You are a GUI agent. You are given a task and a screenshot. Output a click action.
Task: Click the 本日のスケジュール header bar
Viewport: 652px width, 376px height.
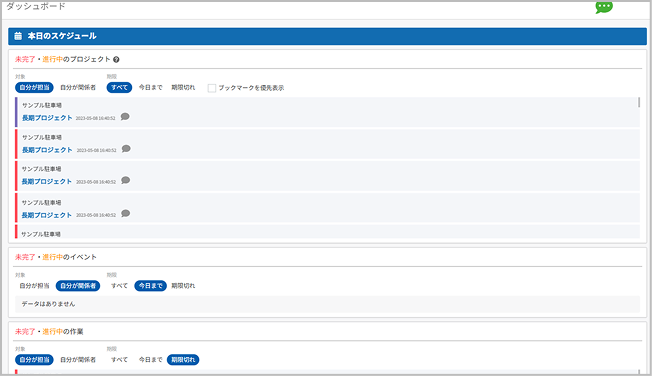click(327, 36)
